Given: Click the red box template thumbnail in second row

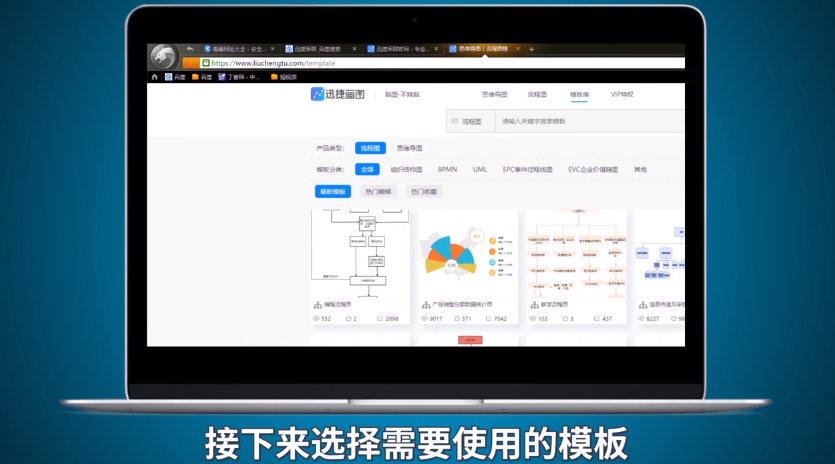Looking at the screenshot, I should (468, 340).
